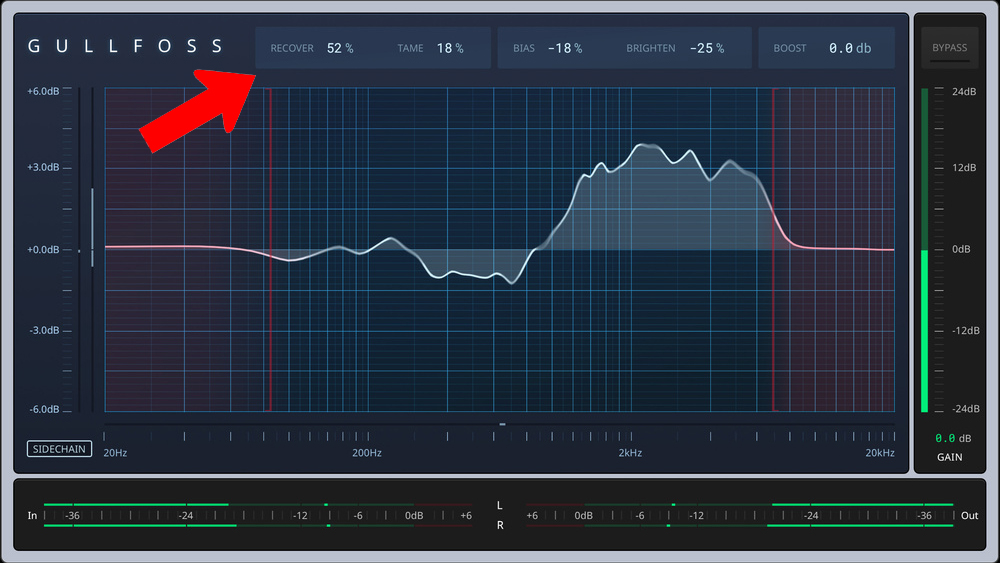Click the -3.0dB scale label
This screenshot has height=563, width=1000.
click(44, 330)
